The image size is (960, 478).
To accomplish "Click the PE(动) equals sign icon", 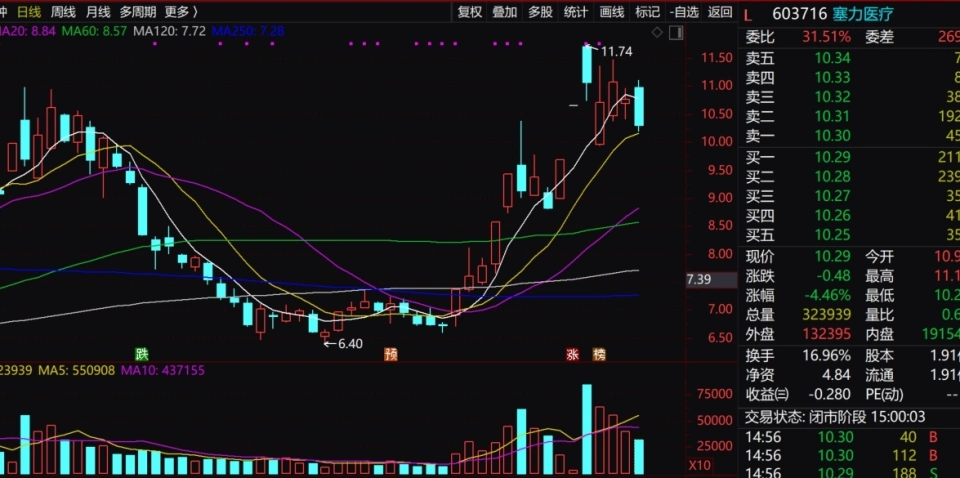I will [x=782, y=394].
